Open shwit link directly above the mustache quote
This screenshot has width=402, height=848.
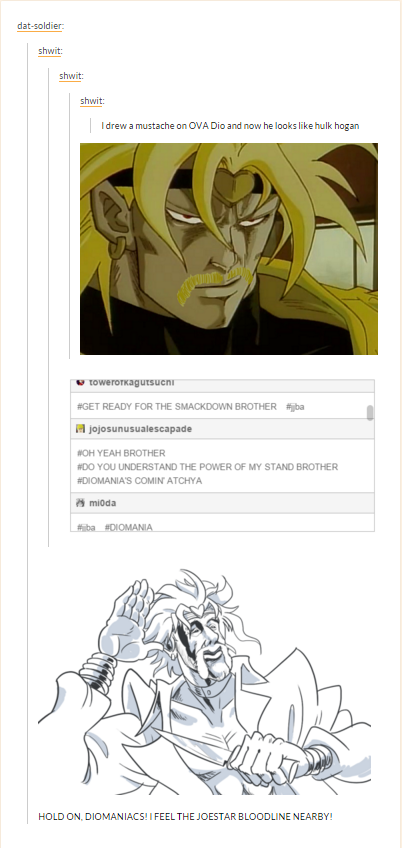(x=91, y=101)
